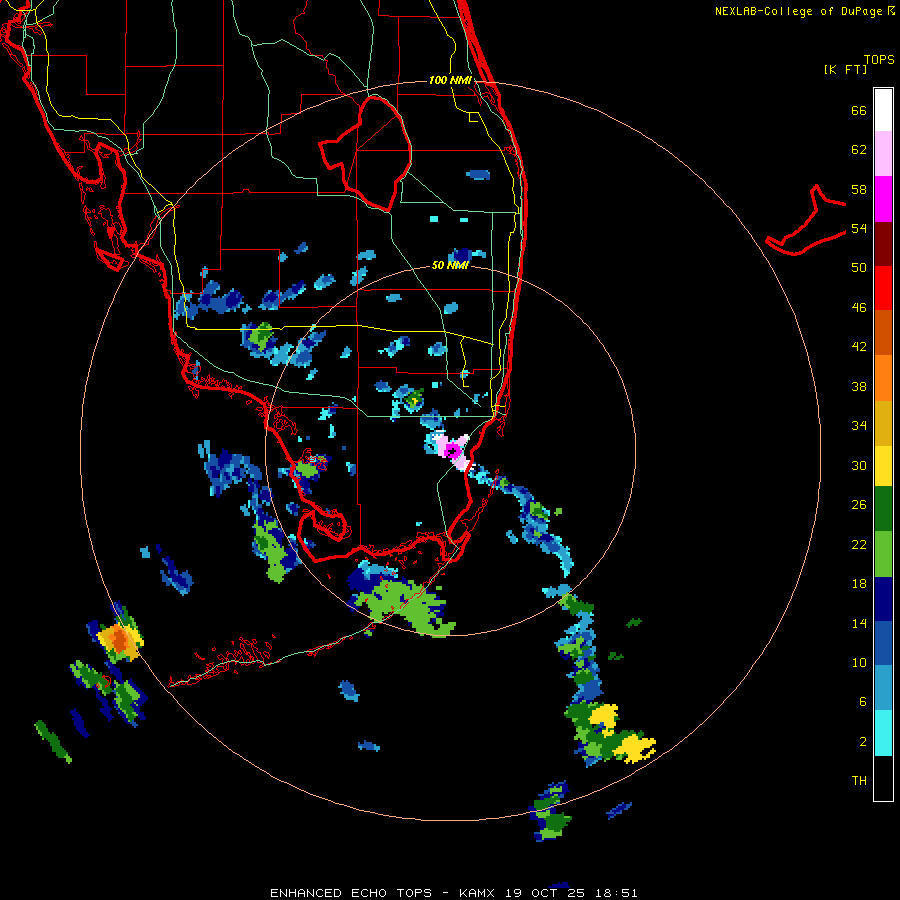
Task: Click the navy blue legend swatch
Action: click(x=883, y=599)
